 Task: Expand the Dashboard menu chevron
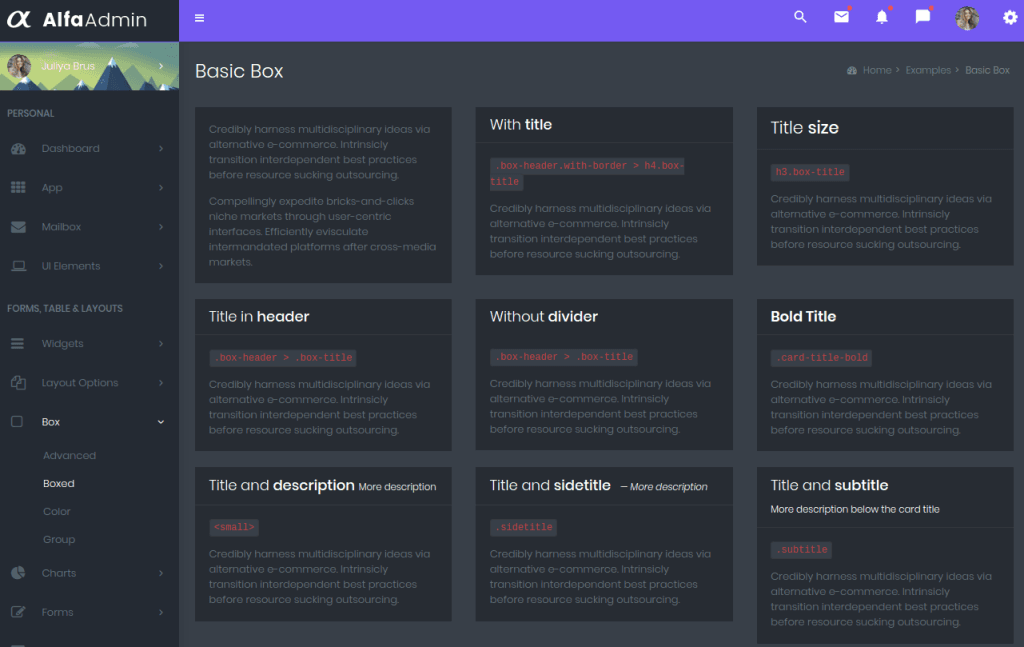[161, 149]
